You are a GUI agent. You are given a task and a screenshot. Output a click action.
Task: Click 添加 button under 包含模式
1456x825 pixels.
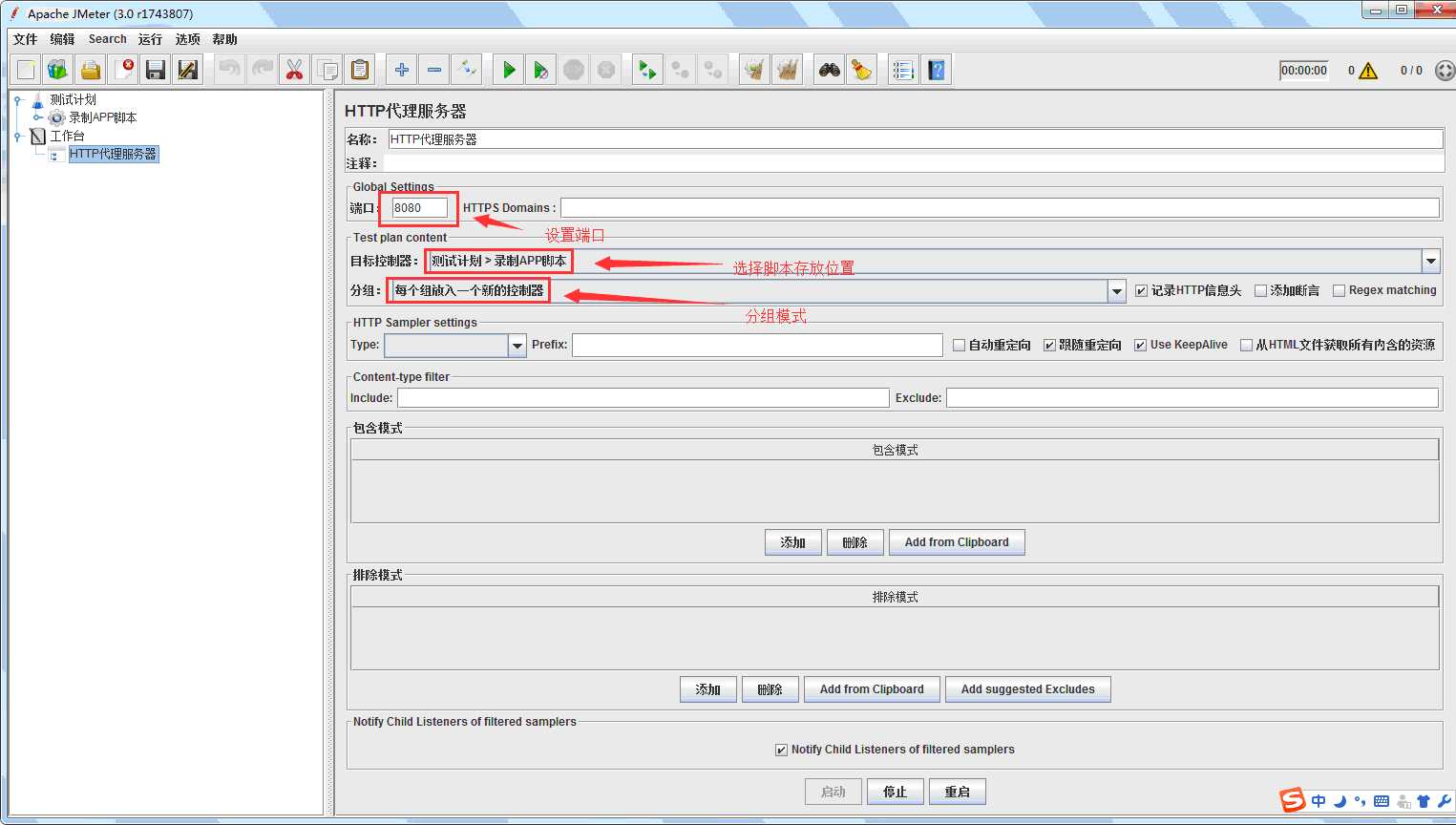click(x=792, y=542)
